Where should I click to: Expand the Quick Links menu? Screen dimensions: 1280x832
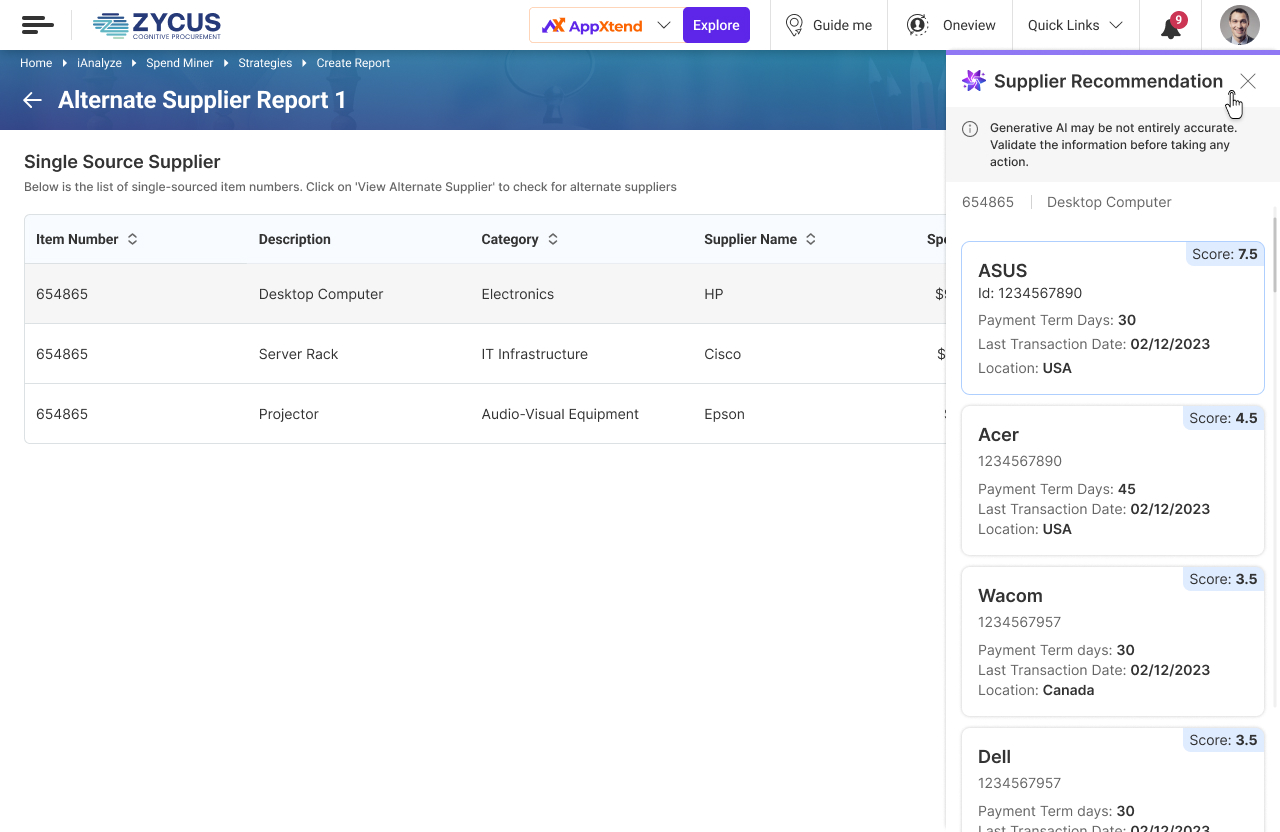coord(1116,25)
